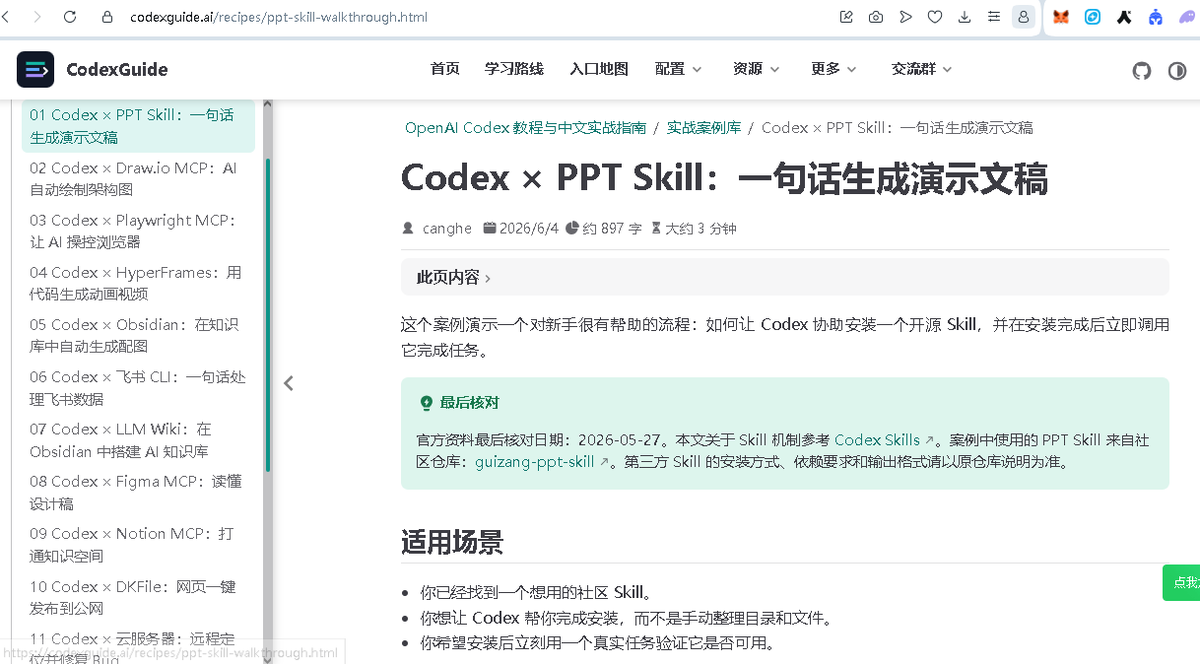This screenshot has height=664, width=1200.
Task: Open the guizang-ppt-skill repository link
Action: click(x=542, y=462)
